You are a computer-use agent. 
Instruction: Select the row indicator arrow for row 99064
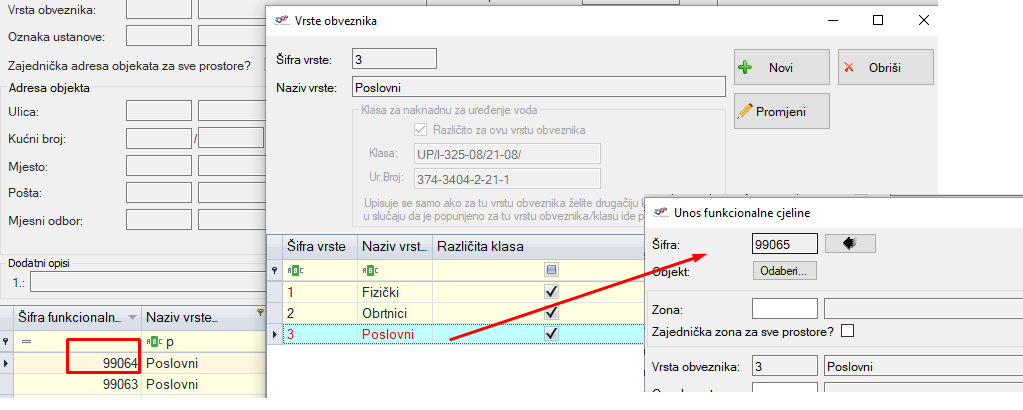coord(7,362)
